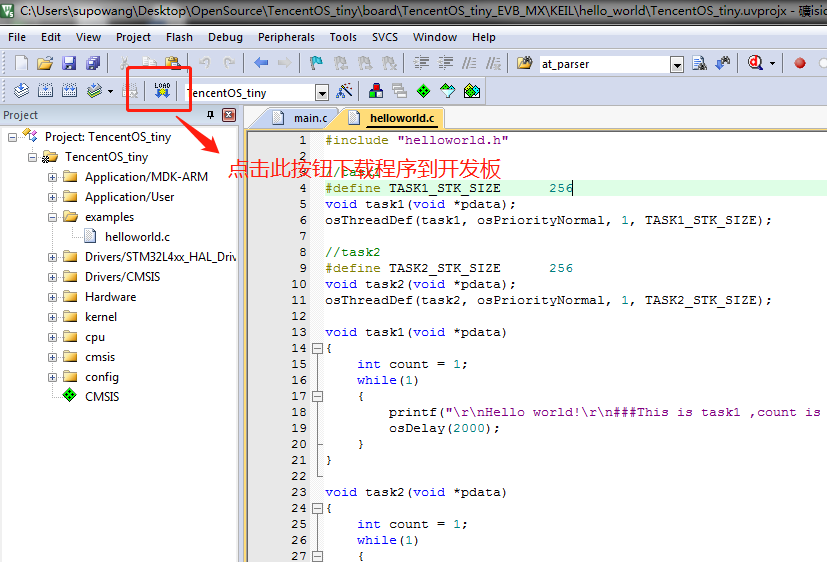The width and height of the screenshot is (827, 562).
Task: Start the debug session with the magnifier-d icon
Action: [x=755, y=63]
